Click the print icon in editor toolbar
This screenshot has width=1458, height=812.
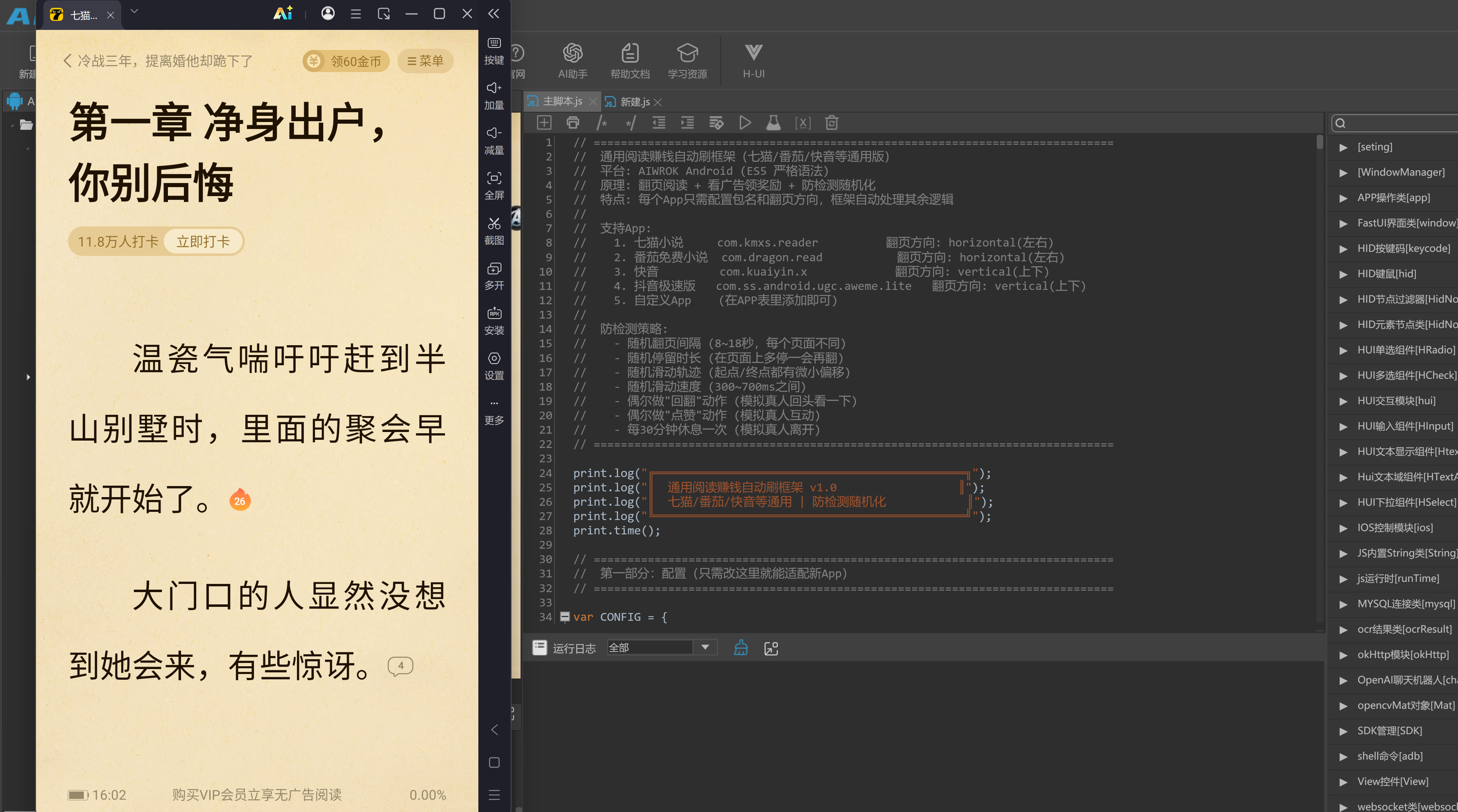pos(572,123)
